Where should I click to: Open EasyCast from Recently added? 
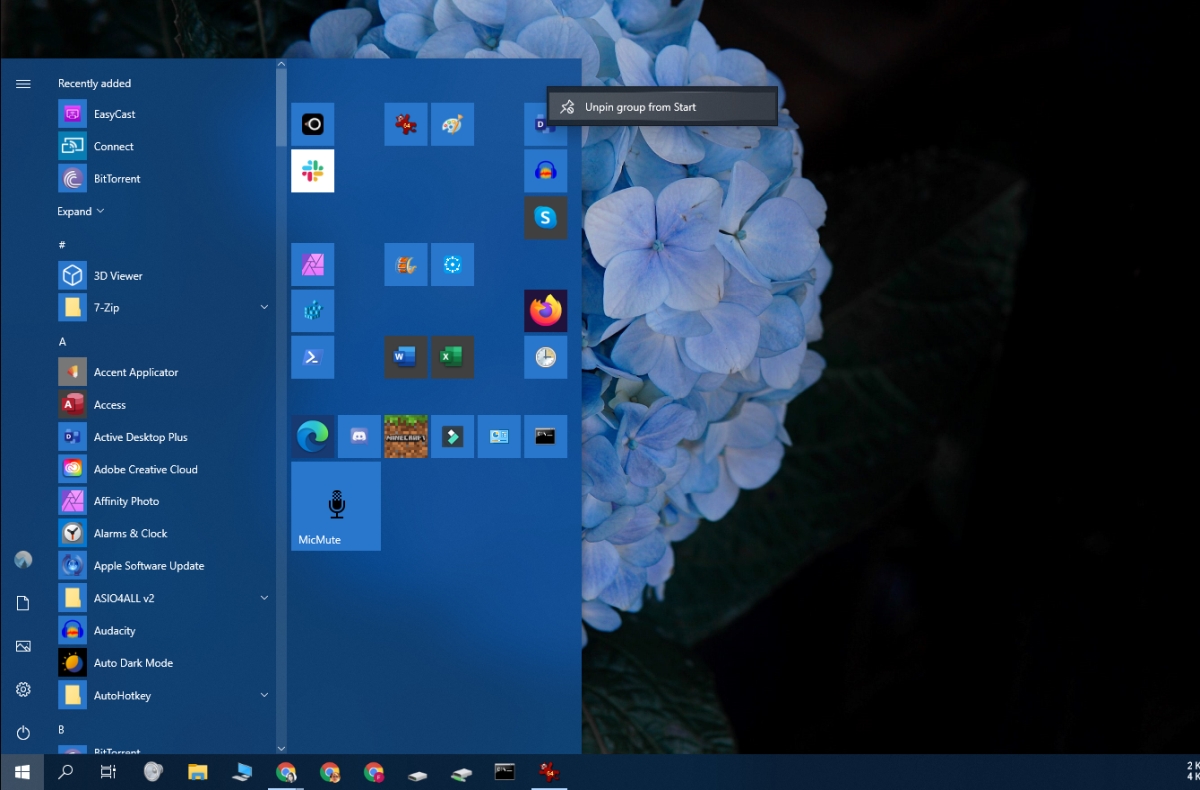coord(163,114)
